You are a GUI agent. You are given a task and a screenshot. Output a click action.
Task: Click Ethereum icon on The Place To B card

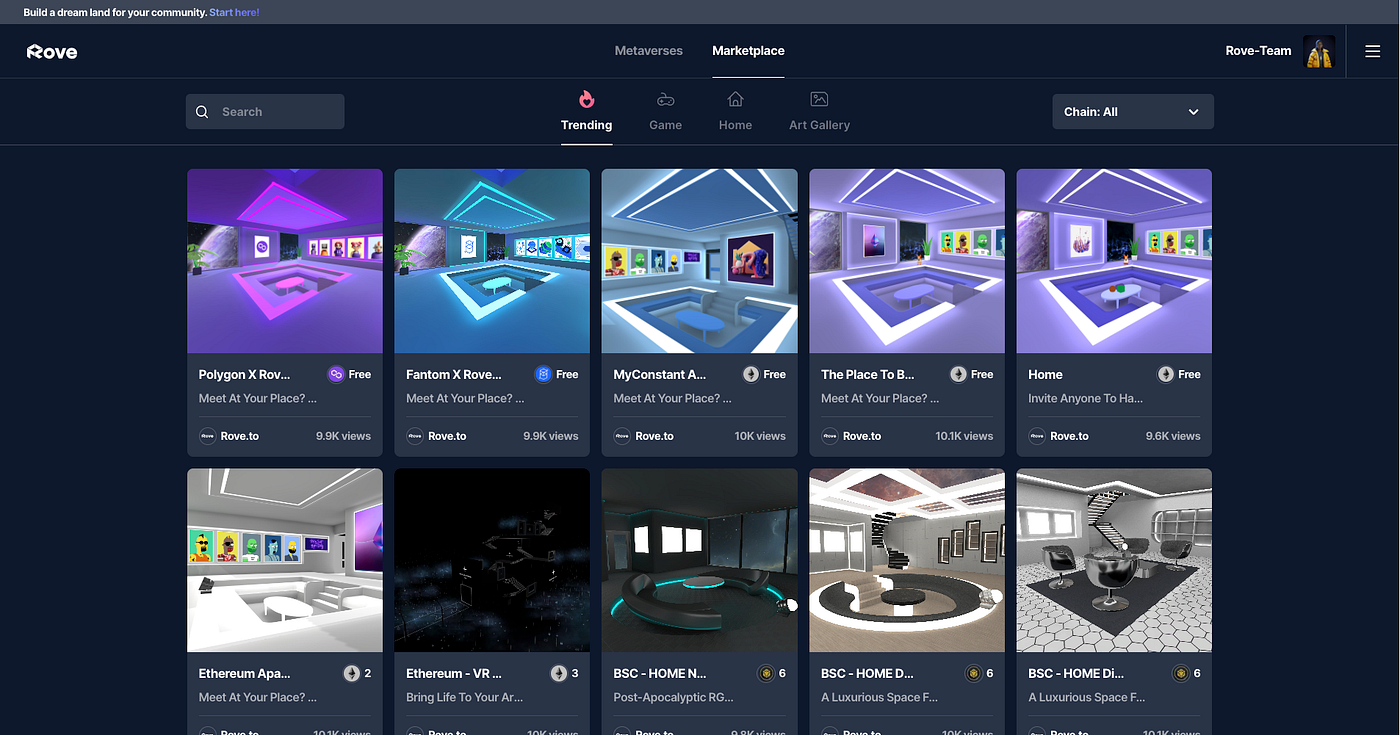coord(958,374)
